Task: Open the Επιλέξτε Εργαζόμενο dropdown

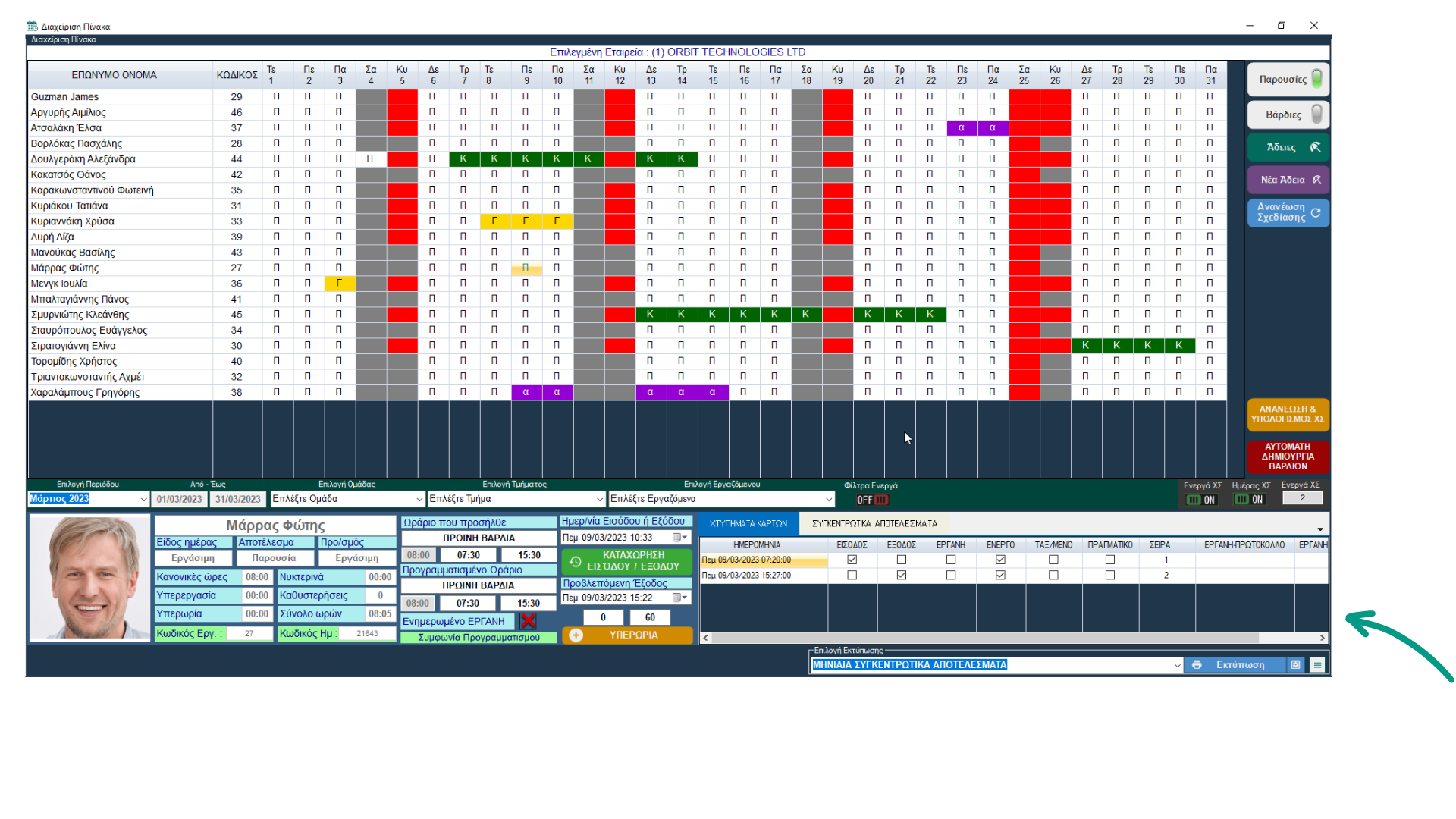Action: pyautogui.click(x=828, y=499)
